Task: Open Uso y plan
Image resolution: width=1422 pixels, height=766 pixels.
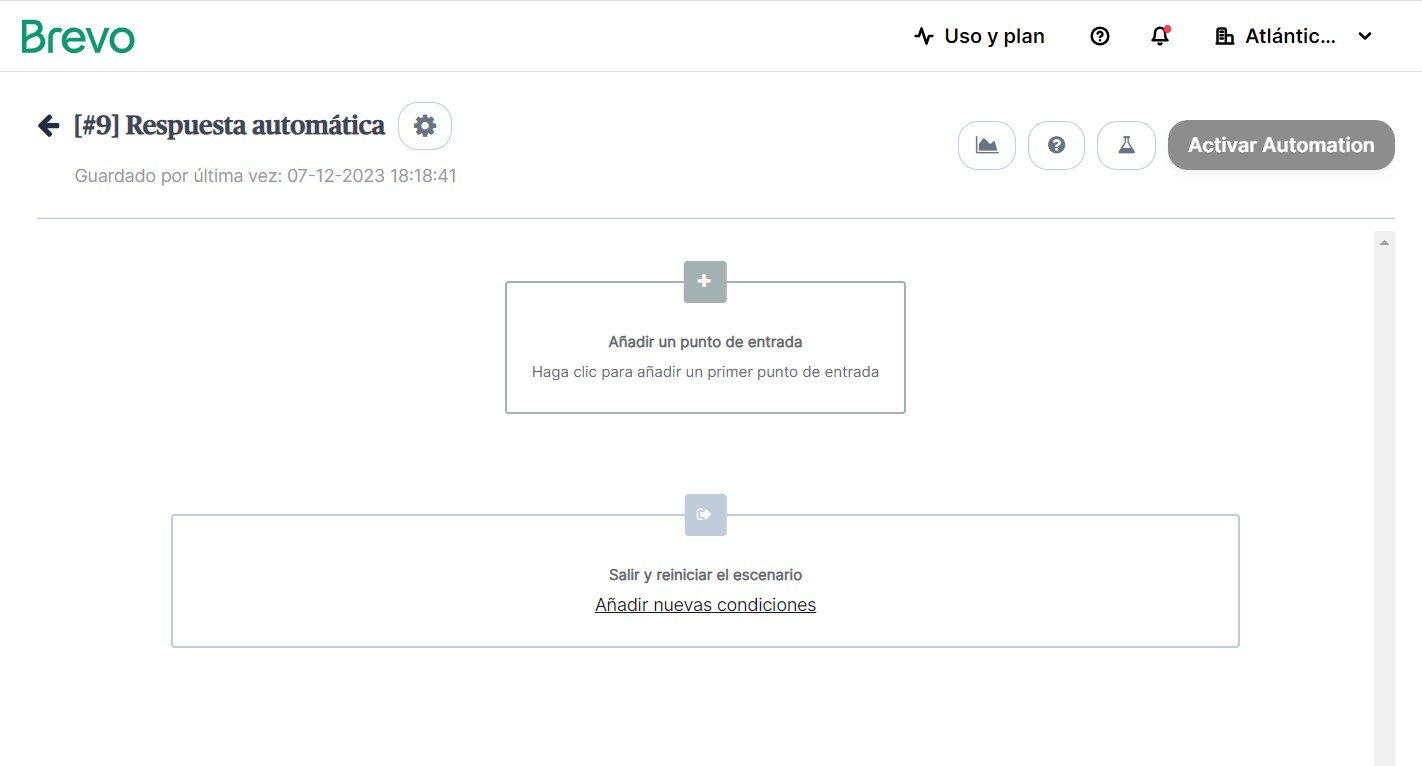Action: pyautogui.click(x=979, y=36)
